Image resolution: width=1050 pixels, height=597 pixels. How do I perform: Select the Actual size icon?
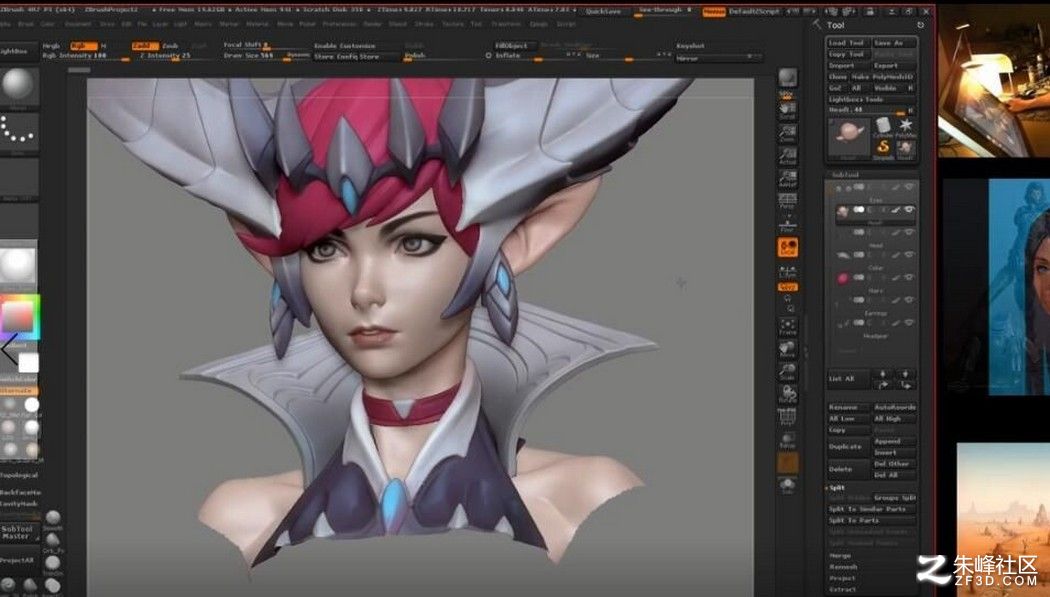[x=788, y=156]
